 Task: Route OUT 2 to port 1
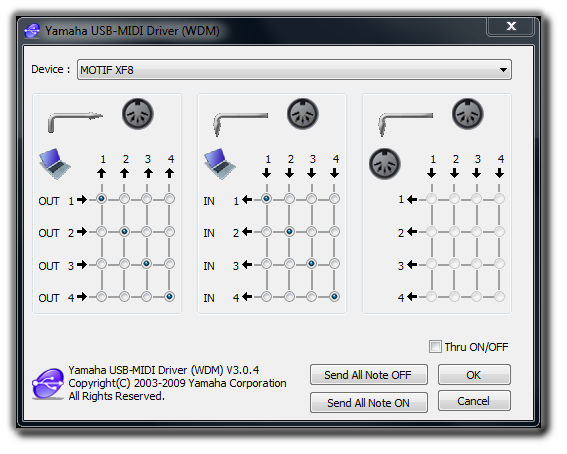(x=102, y=231)
